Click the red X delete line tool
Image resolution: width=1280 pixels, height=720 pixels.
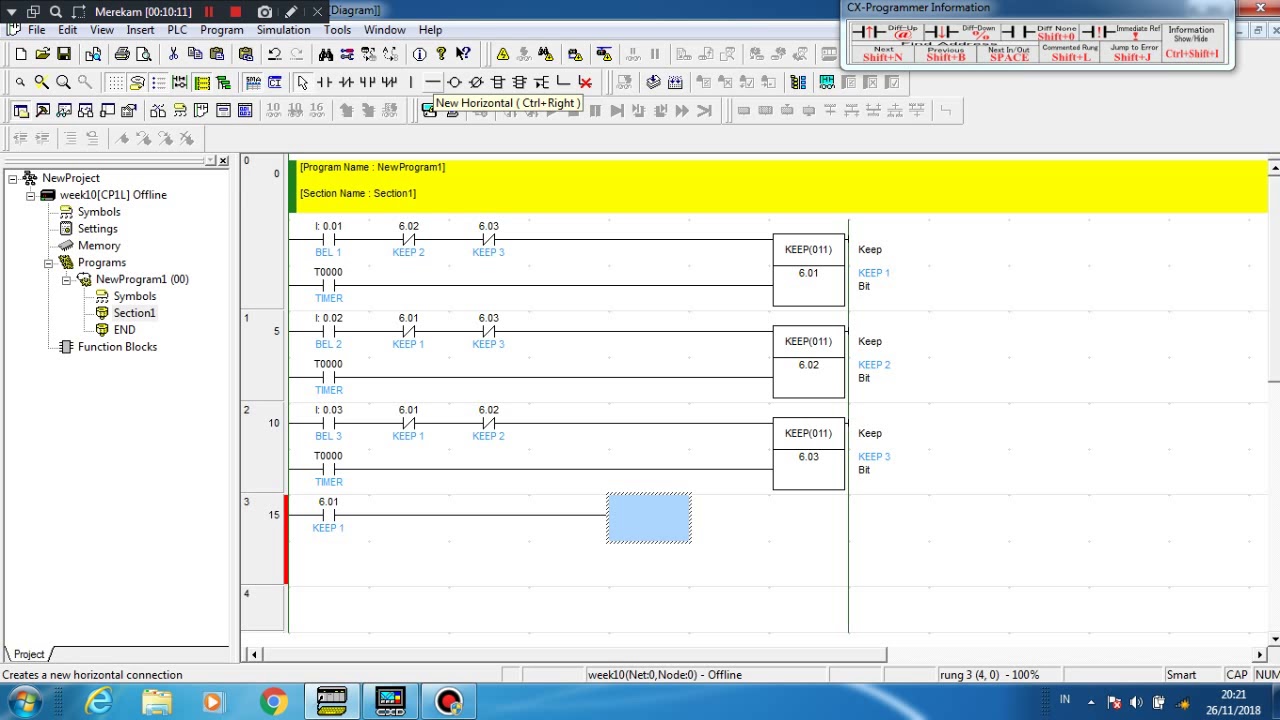(x=585, y=82)
